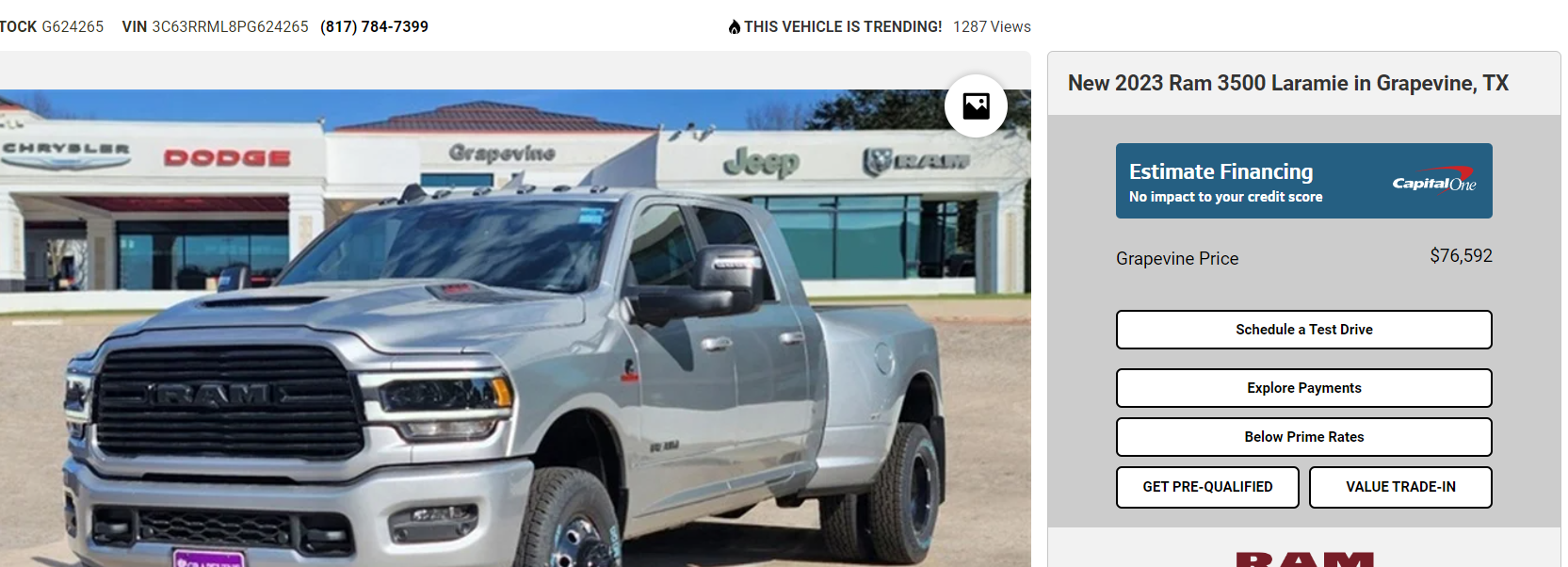1568x567 pixels.
Task: Click the No impact to credit score text
Action: click(x=1225, y=197)
